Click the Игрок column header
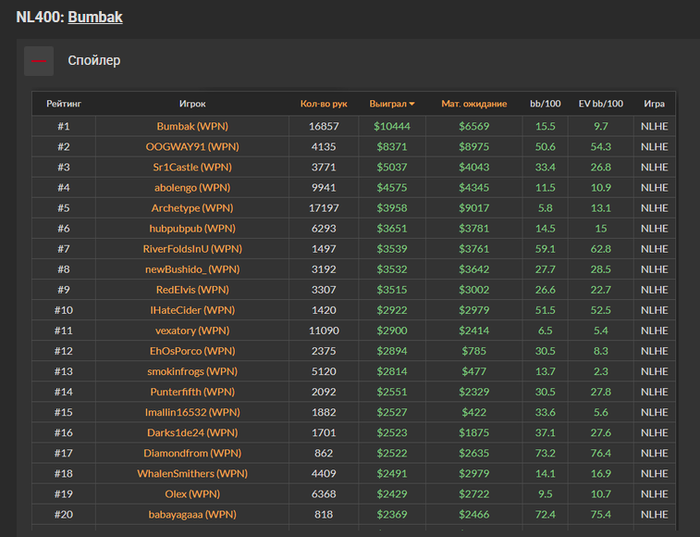The width and height of the screenshot is (700, 537). tap(192, 104)
